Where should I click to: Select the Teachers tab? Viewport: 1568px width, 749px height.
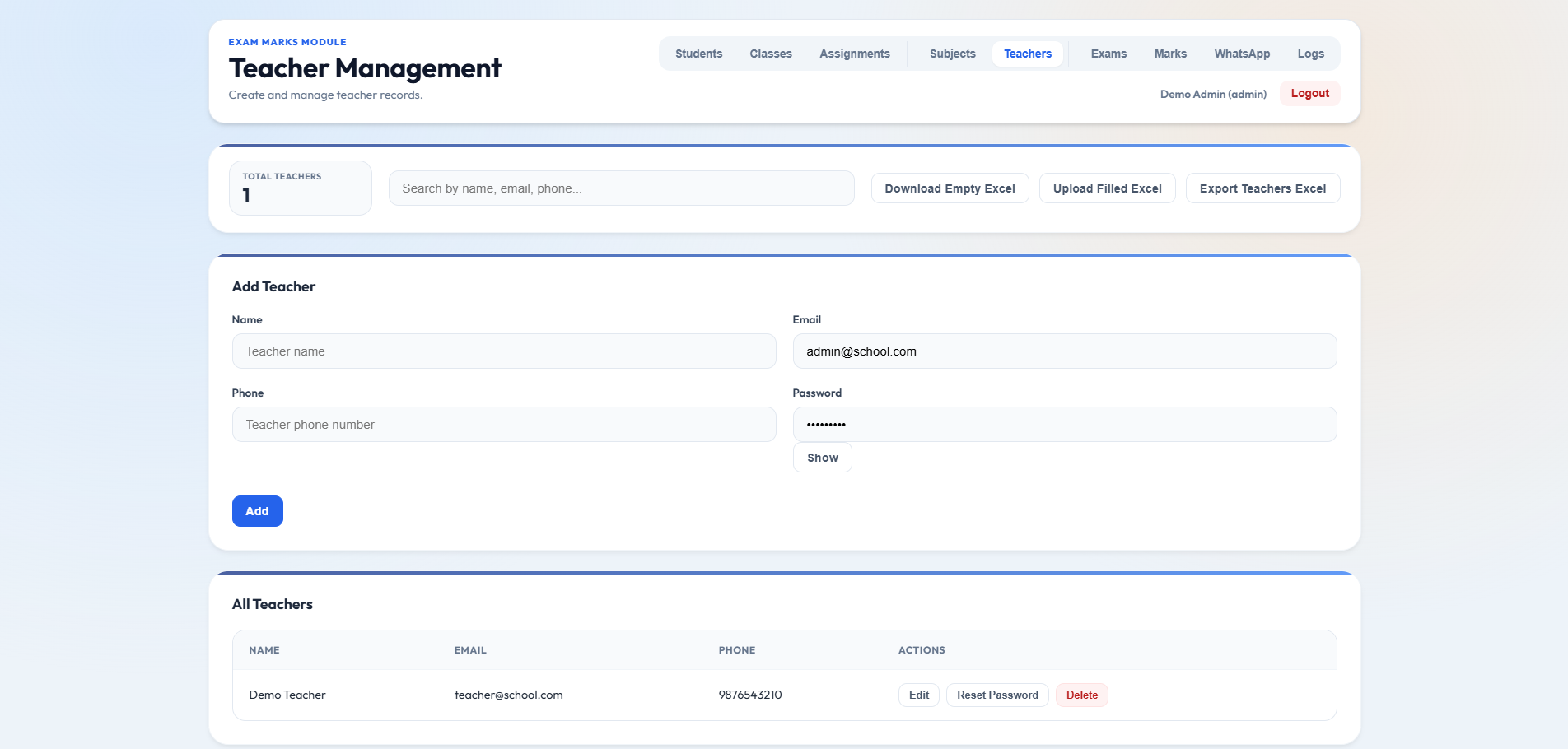(1027, 53)
